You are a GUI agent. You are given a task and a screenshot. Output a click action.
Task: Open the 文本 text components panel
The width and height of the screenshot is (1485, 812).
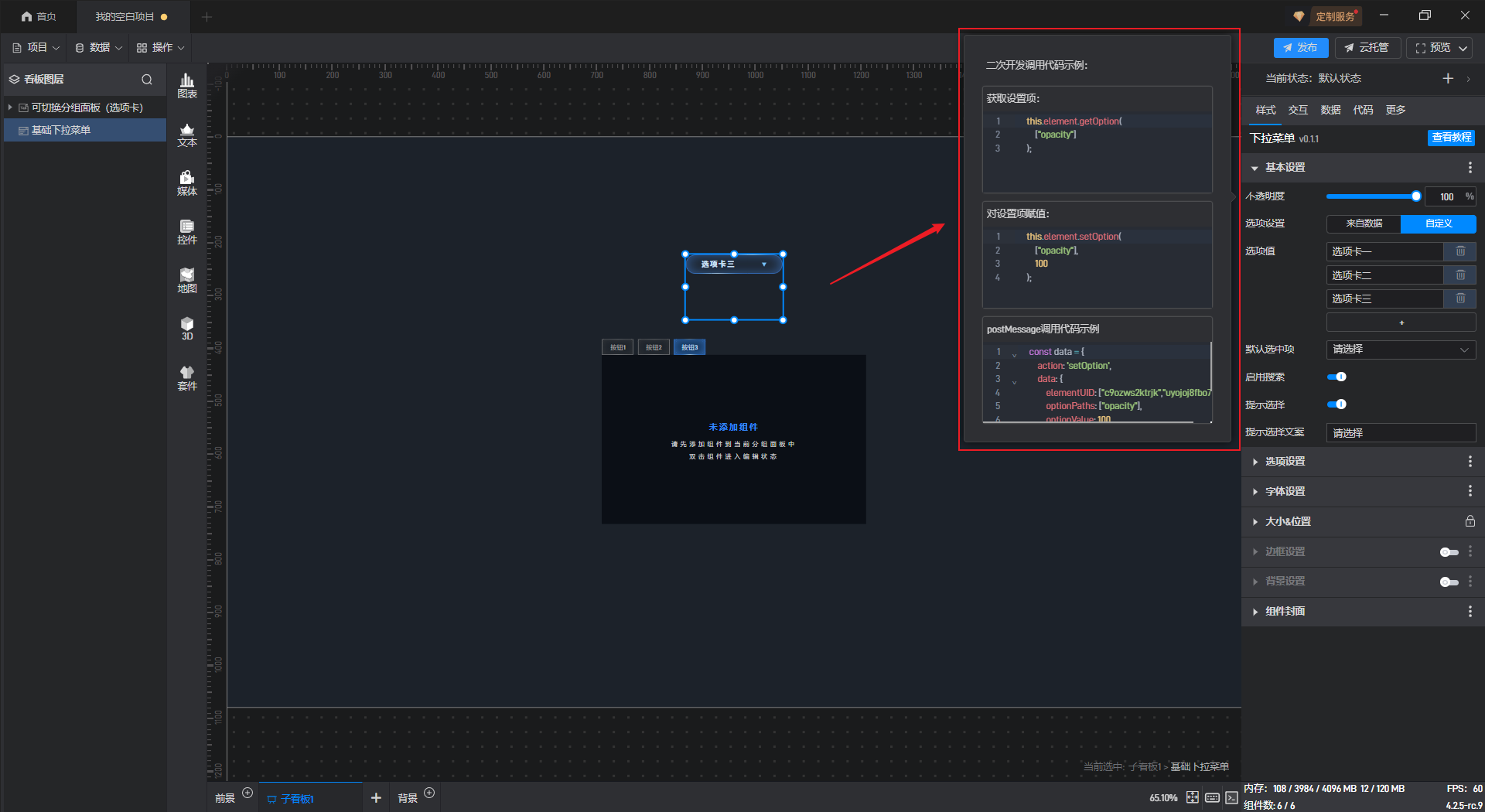coord(187,135)
